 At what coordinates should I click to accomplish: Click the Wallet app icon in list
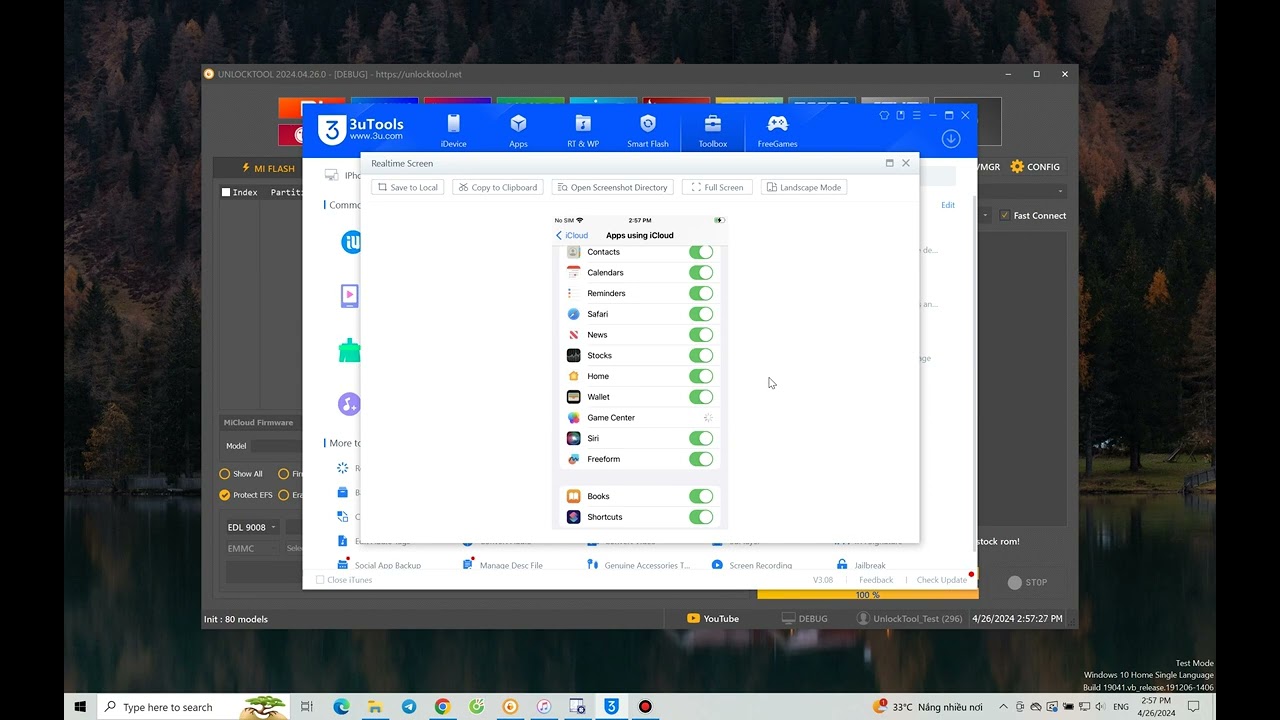(x=574, y=397)
